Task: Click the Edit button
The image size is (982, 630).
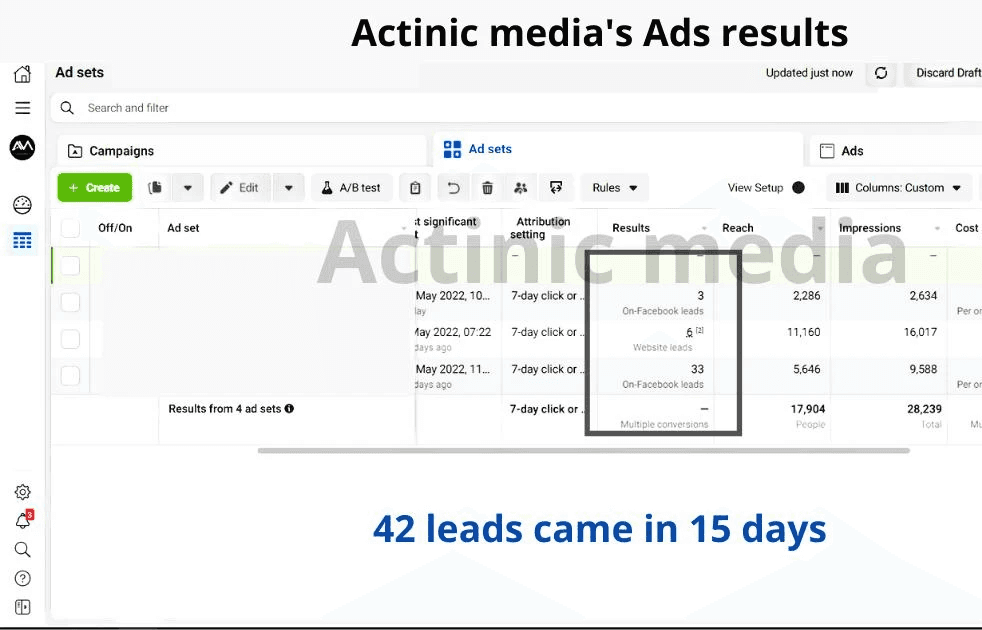Action: click(240, 188)
